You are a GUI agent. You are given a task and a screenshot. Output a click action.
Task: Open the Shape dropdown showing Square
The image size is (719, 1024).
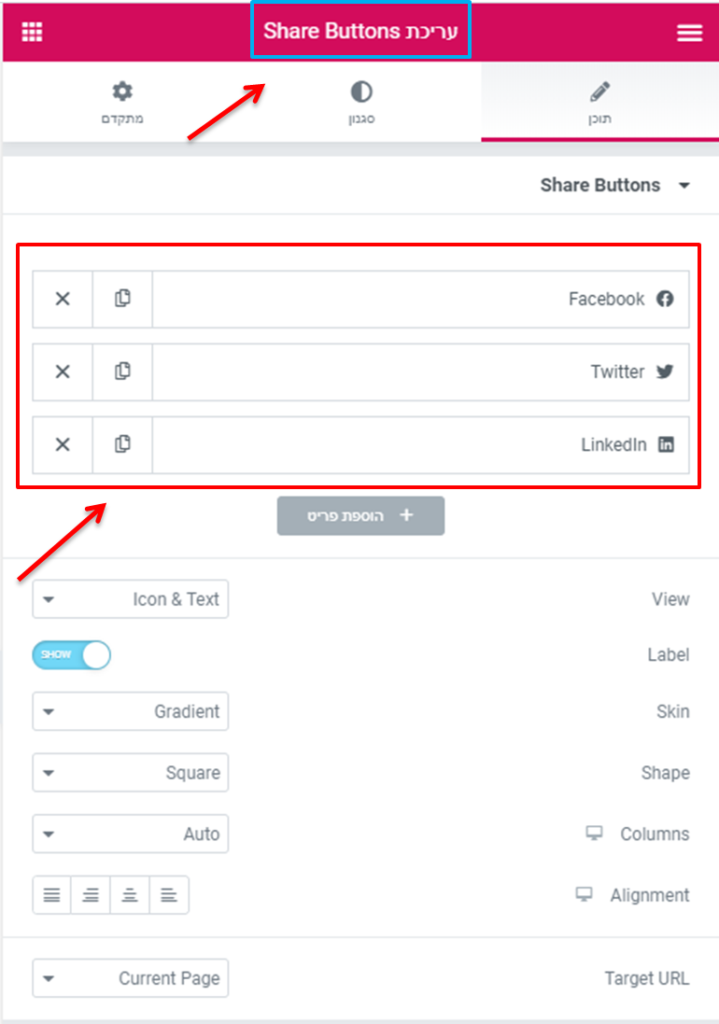click(x=131, y=773)
